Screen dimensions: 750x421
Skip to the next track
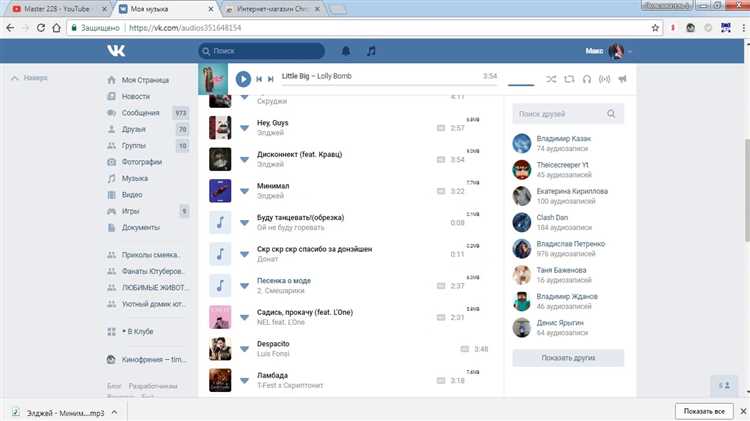point(270,78)
